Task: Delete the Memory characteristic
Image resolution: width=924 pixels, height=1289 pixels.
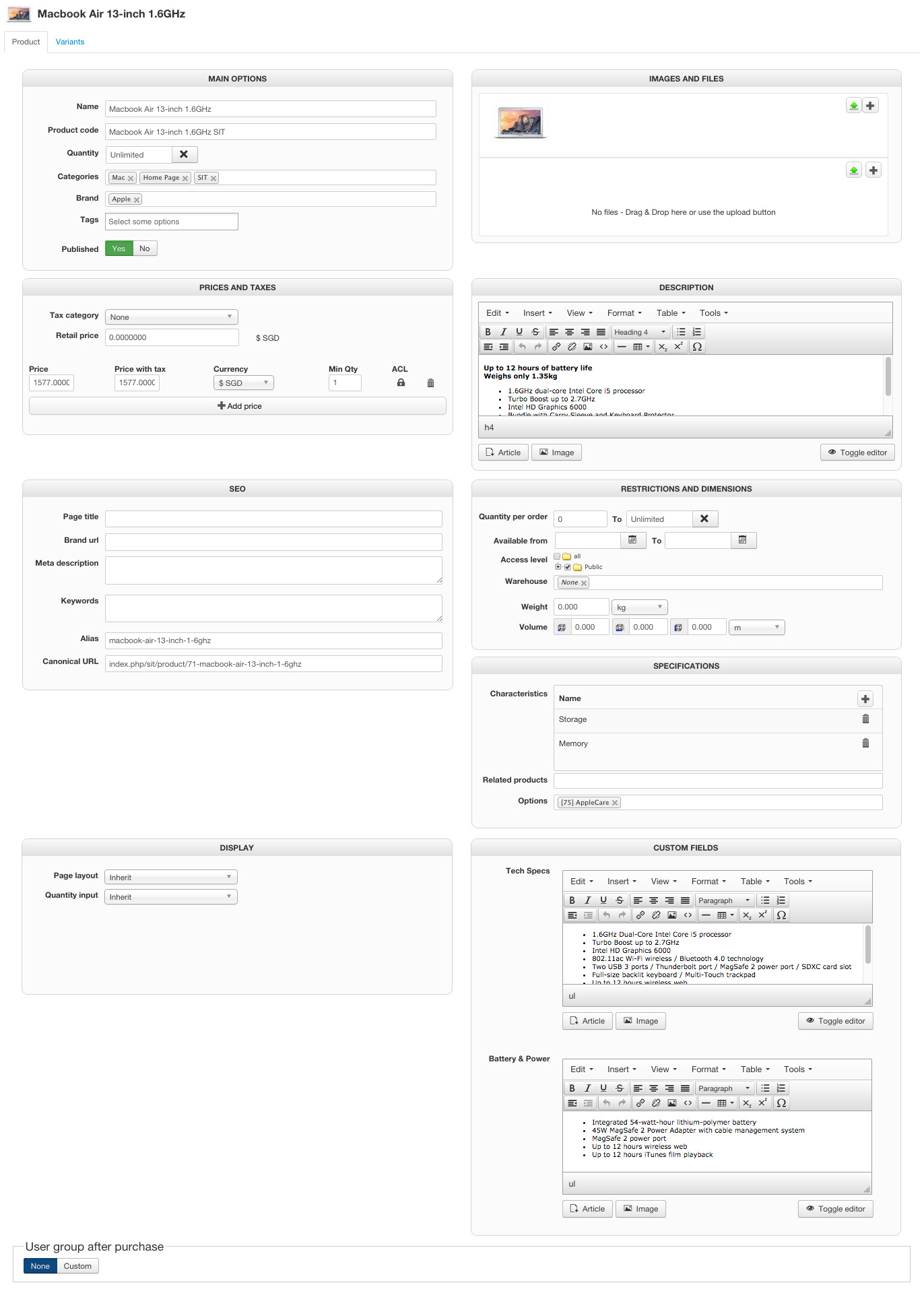Action: pos(865,743)
